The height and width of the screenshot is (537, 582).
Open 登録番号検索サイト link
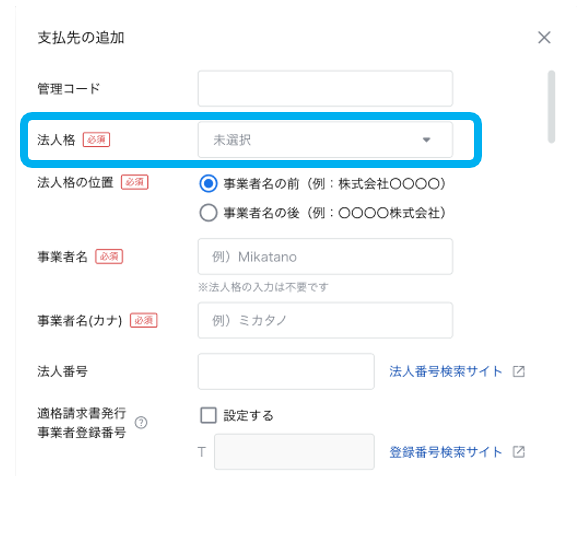[445, 452]
